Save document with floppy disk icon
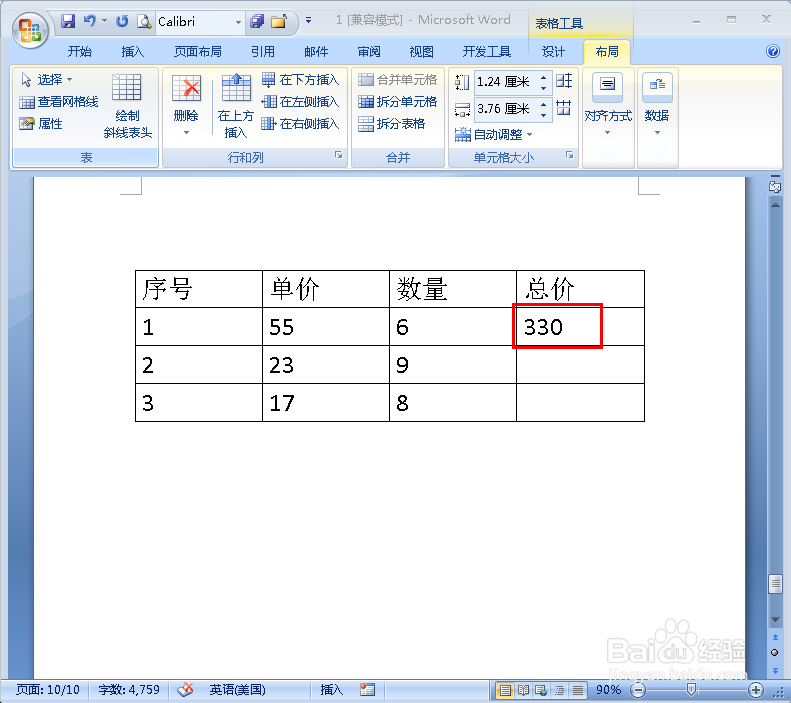This screenshot has height=703, width=791. coord(68,21)
